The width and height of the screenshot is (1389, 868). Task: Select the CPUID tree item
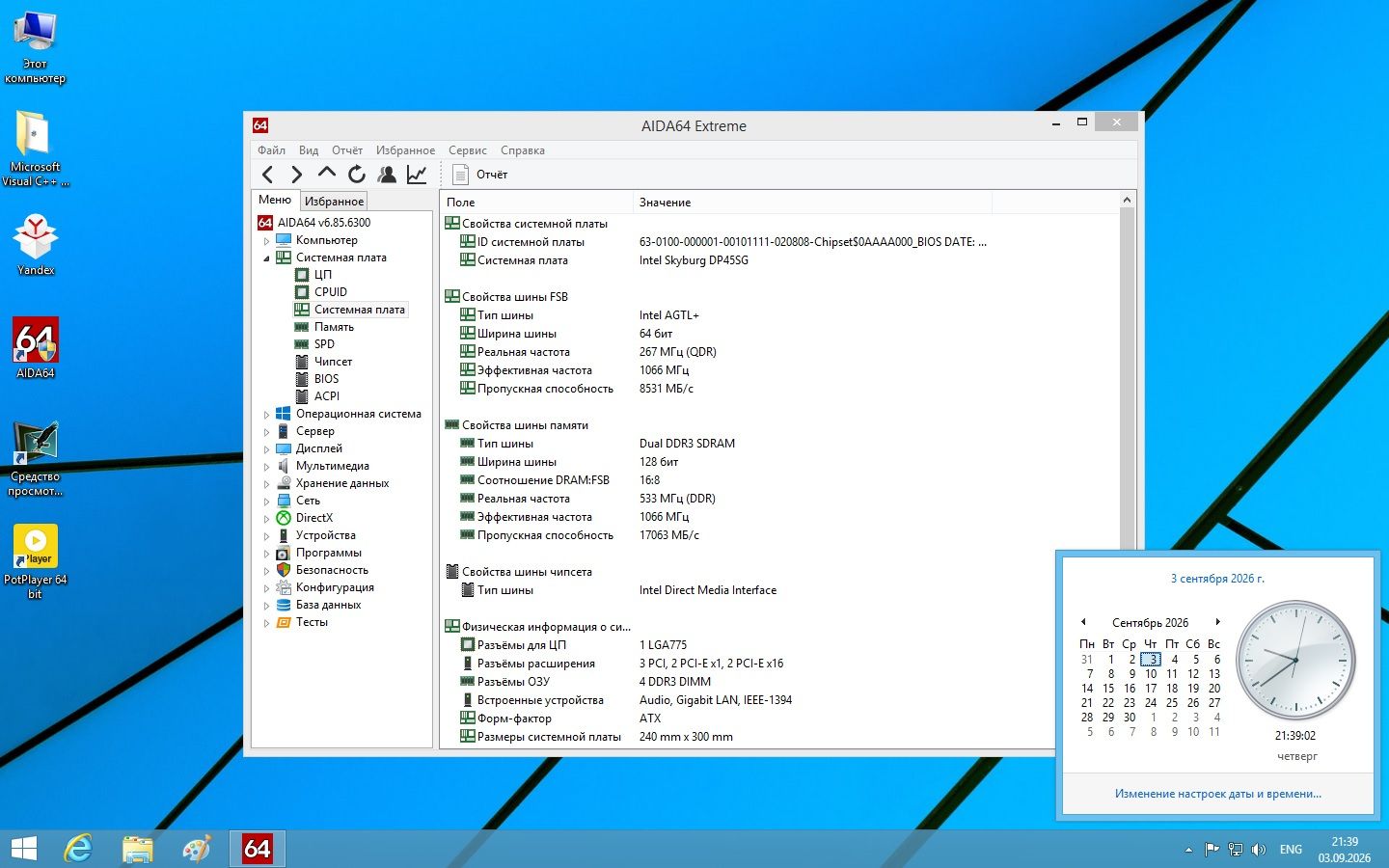click(331, 292)
